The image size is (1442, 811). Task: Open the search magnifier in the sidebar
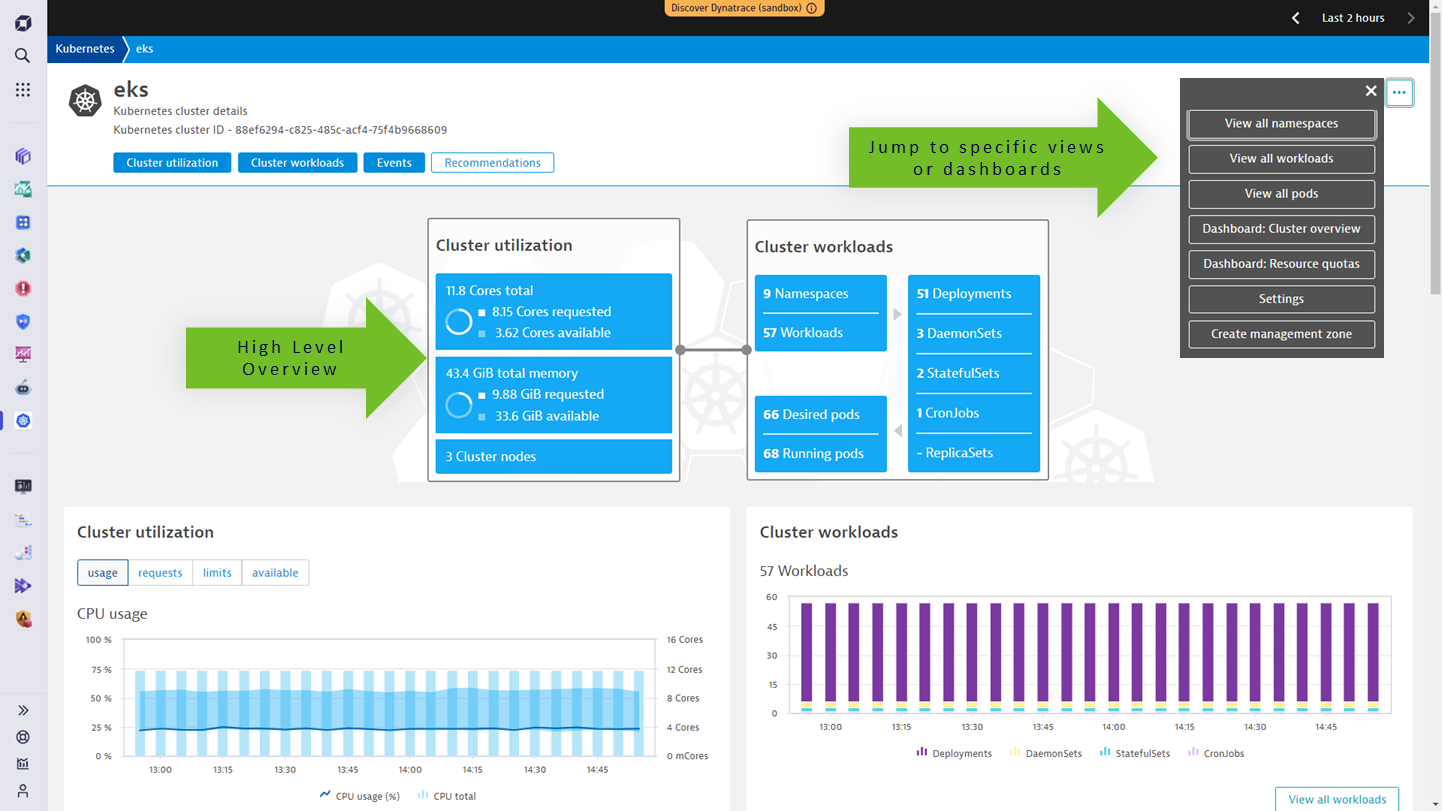pos(22,56)
